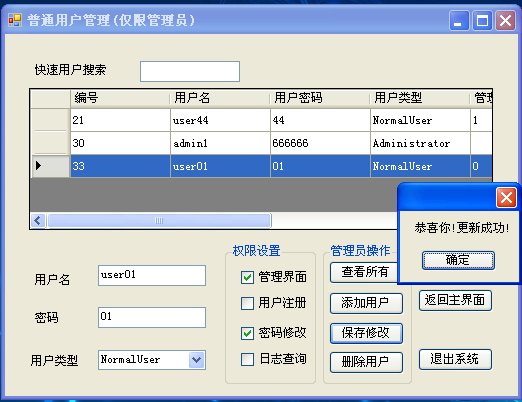Toggle the 密码修改 checkbox
Viewport: 522px width, 402px height.
point(247,333)
